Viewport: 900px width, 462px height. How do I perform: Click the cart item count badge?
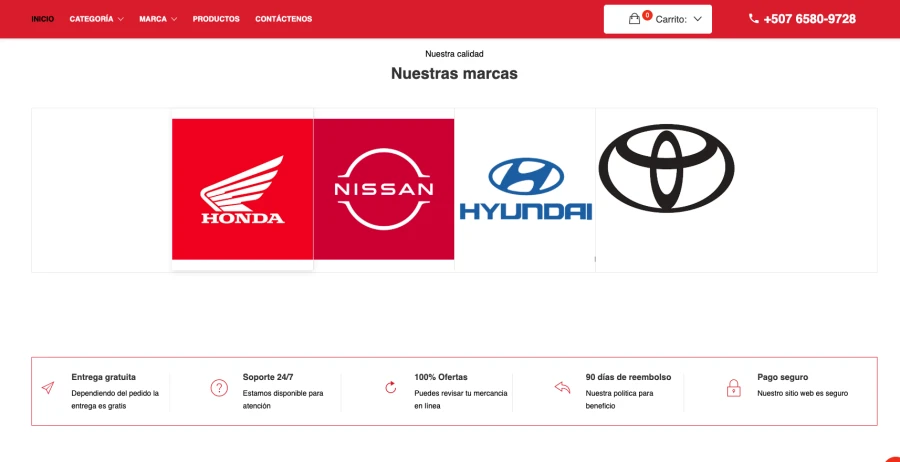click(647, 15)
